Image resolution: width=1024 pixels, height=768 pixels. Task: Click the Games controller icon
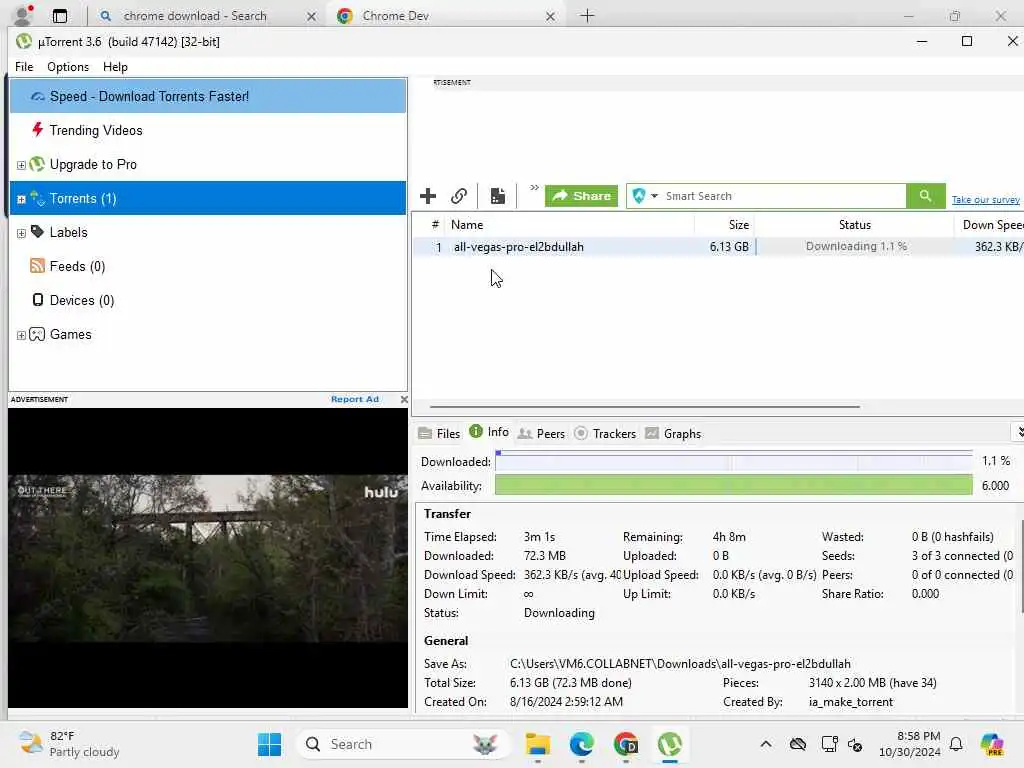click(x=37, y=334)
